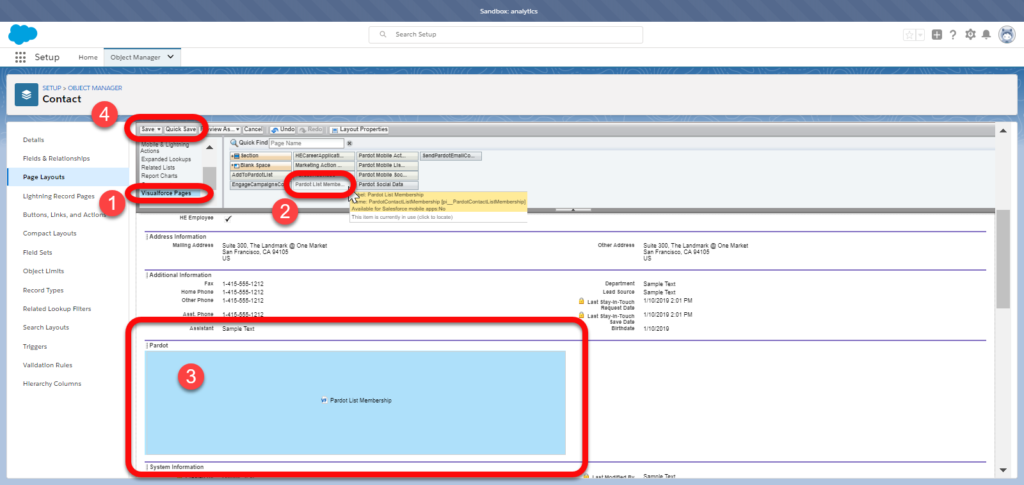Open the notifications bell
This screenshot has width=1024, height=485.
[987, 35]
